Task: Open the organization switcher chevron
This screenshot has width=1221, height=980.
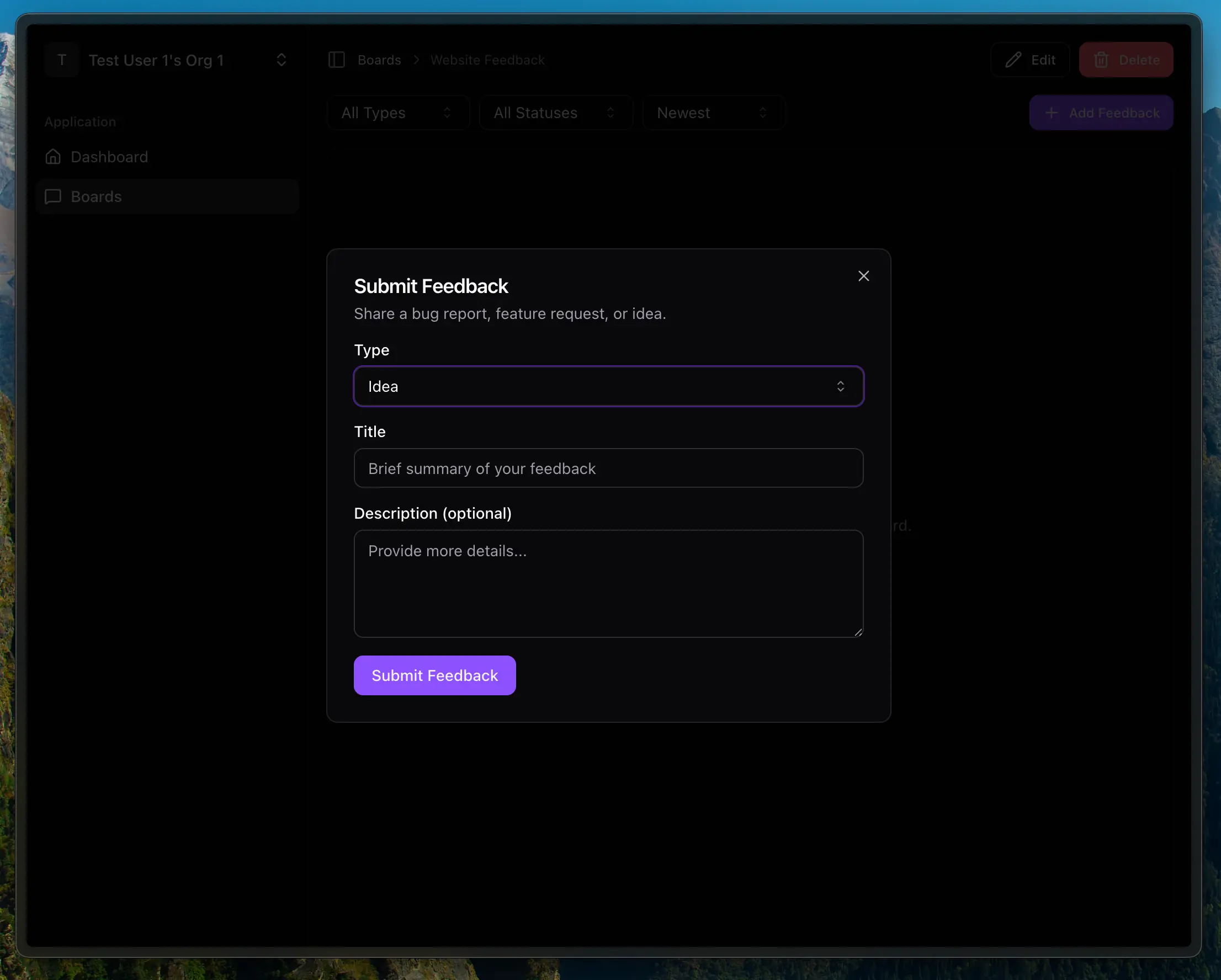Action: [282, 60]
